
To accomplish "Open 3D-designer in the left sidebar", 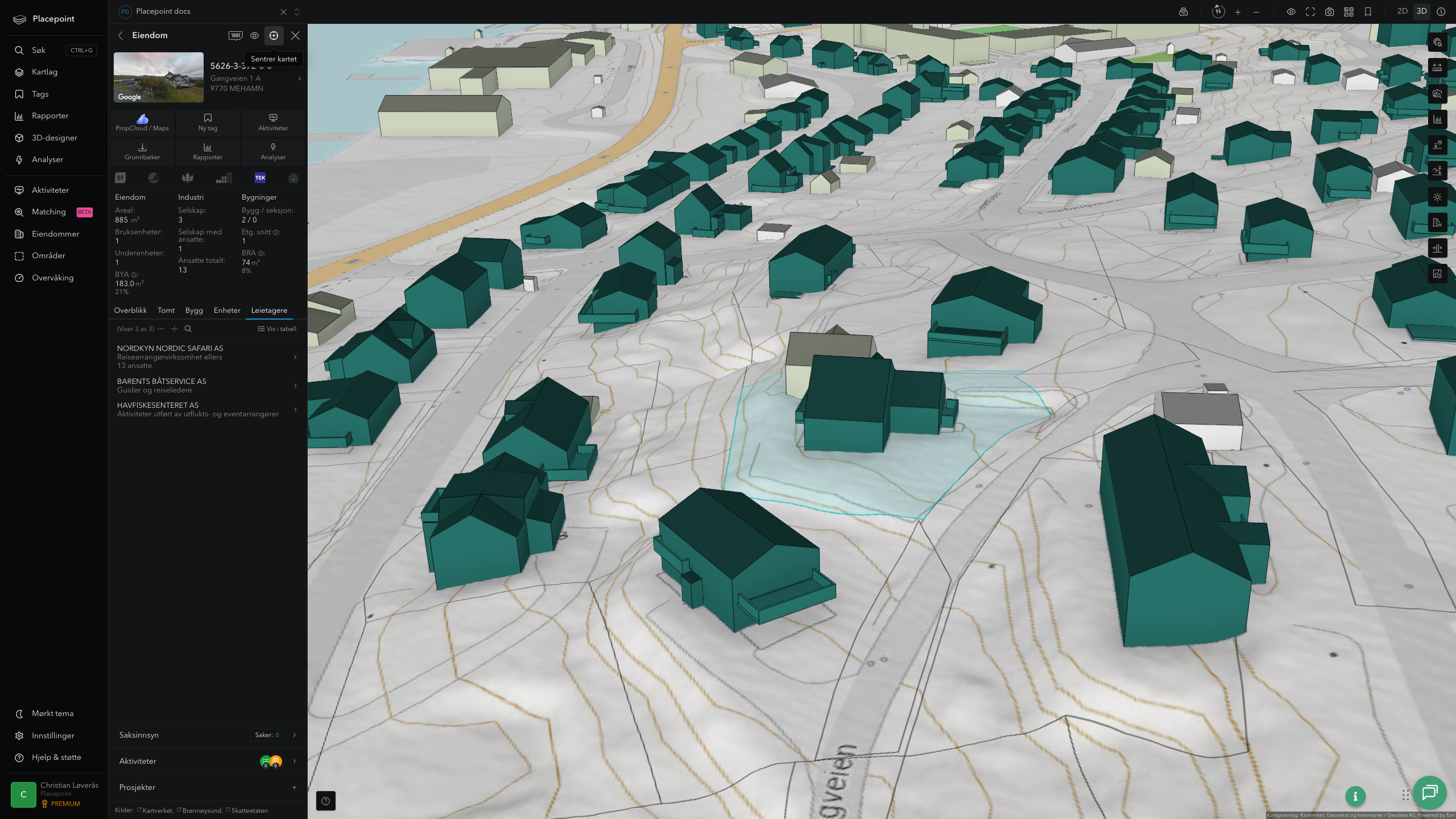I will click(54, 138).
